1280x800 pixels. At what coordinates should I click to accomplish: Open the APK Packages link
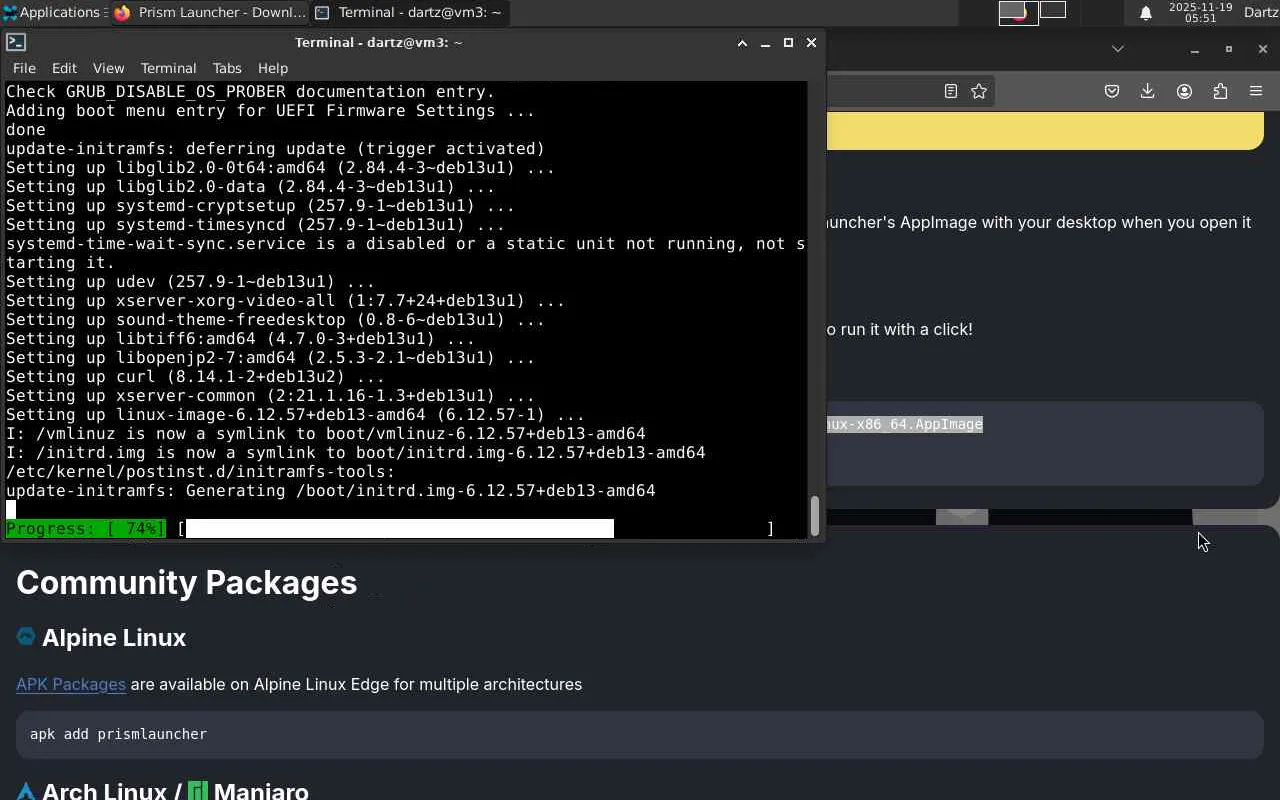(71, 684)
